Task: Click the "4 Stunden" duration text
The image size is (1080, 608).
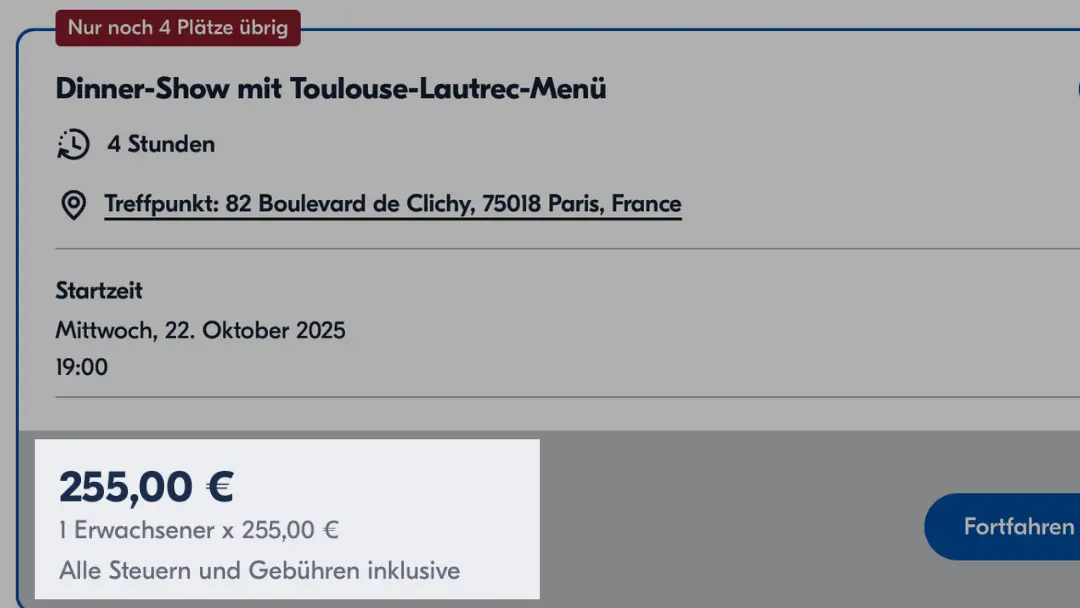Action: point(161,144)
